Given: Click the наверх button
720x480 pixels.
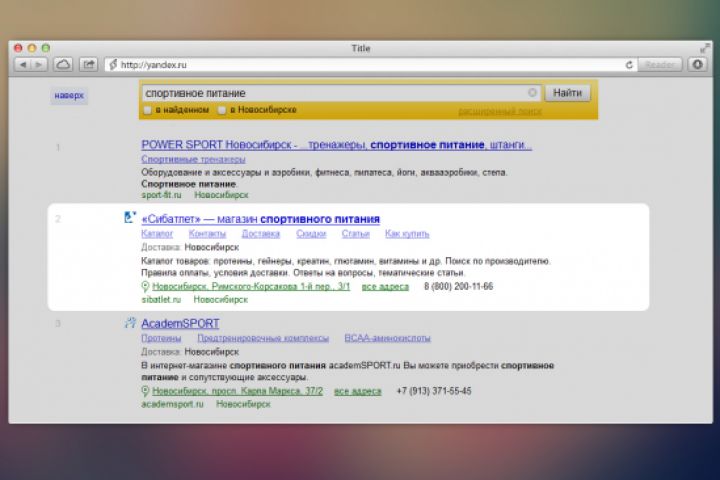Looking at the screenshot, I should [69, 96].
